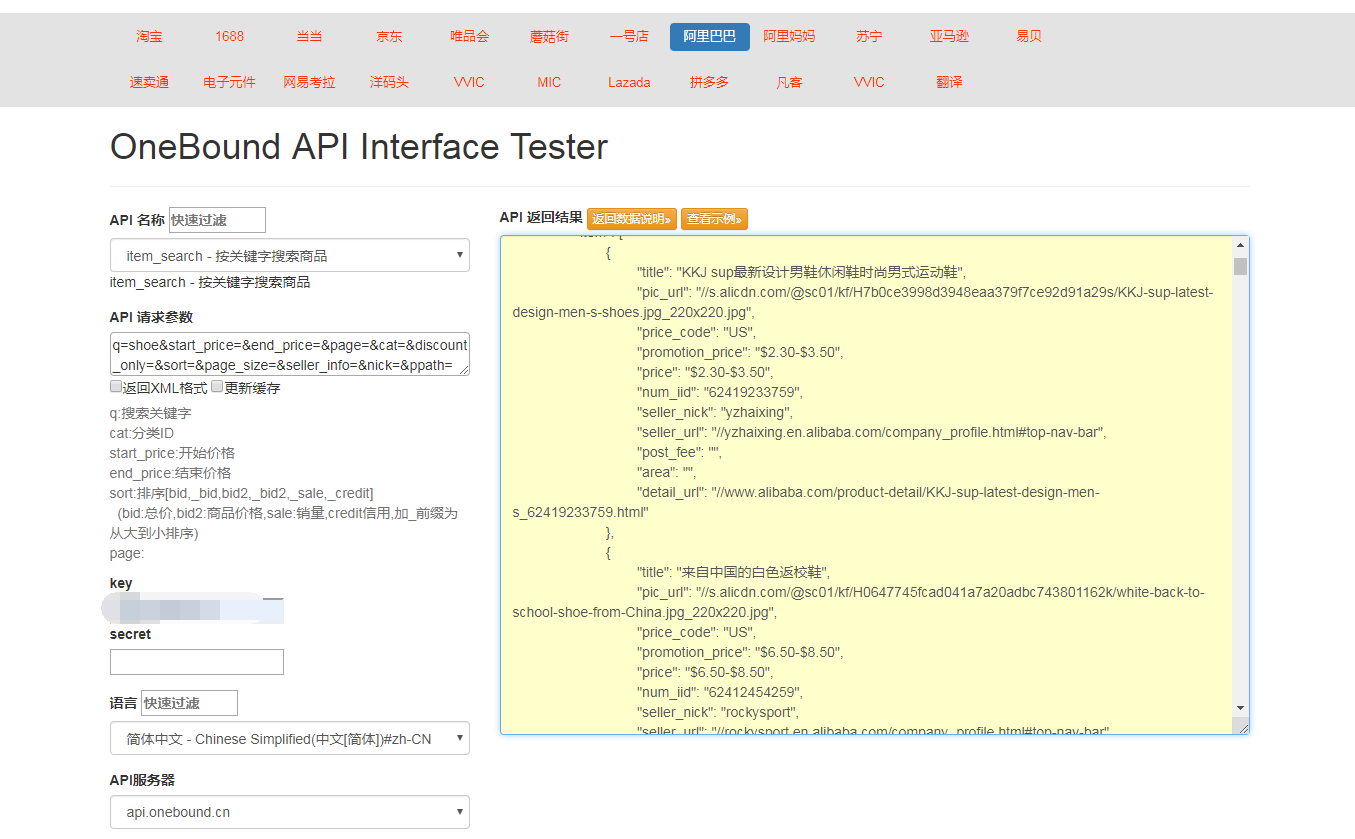
Task: Click the title "KKJ sup最新设计男鞋休闲鞋时尚男式运动鞋" line
Action: (801, 272)
